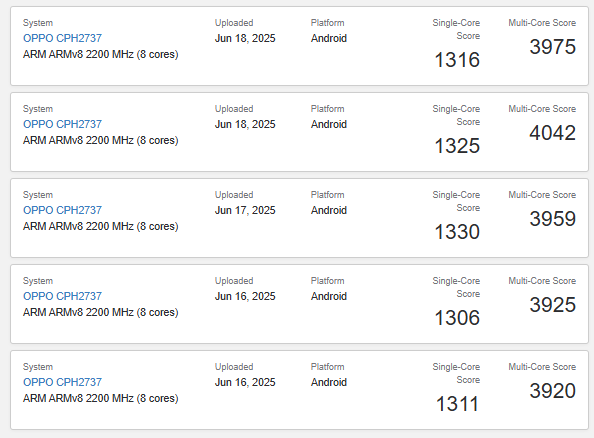
Task: Click the Jun 18, 2025 date on the 3975 result
Action: tap(245, 38)
